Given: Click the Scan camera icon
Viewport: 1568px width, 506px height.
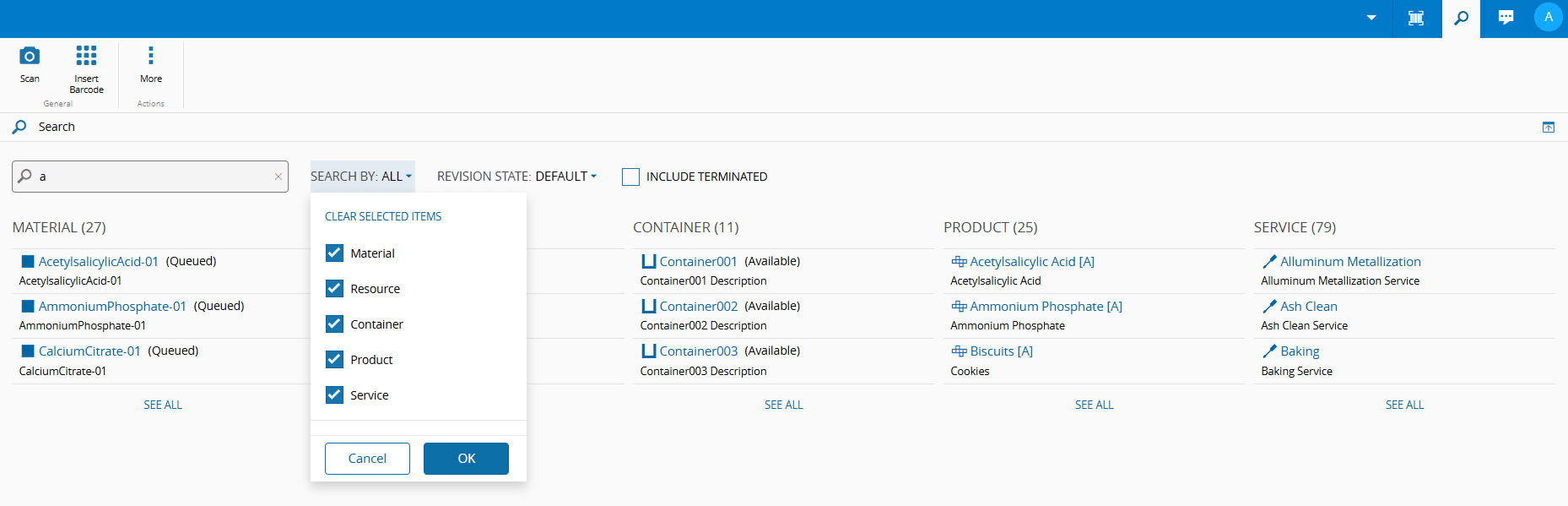Looking at the screenshot, I should 30,57.
